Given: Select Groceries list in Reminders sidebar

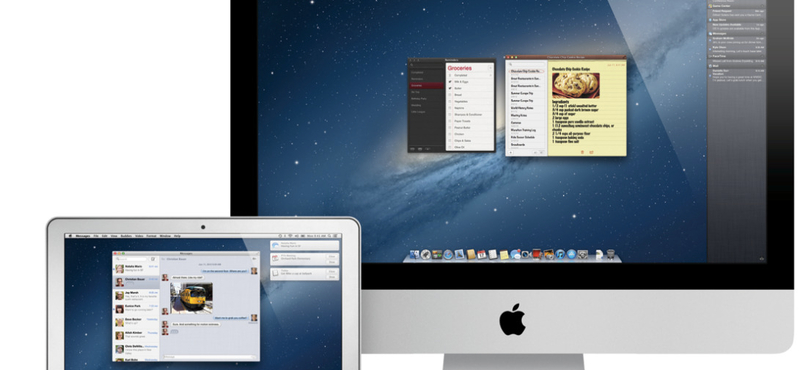Looking at the screenshot, I should click(427, 85).
